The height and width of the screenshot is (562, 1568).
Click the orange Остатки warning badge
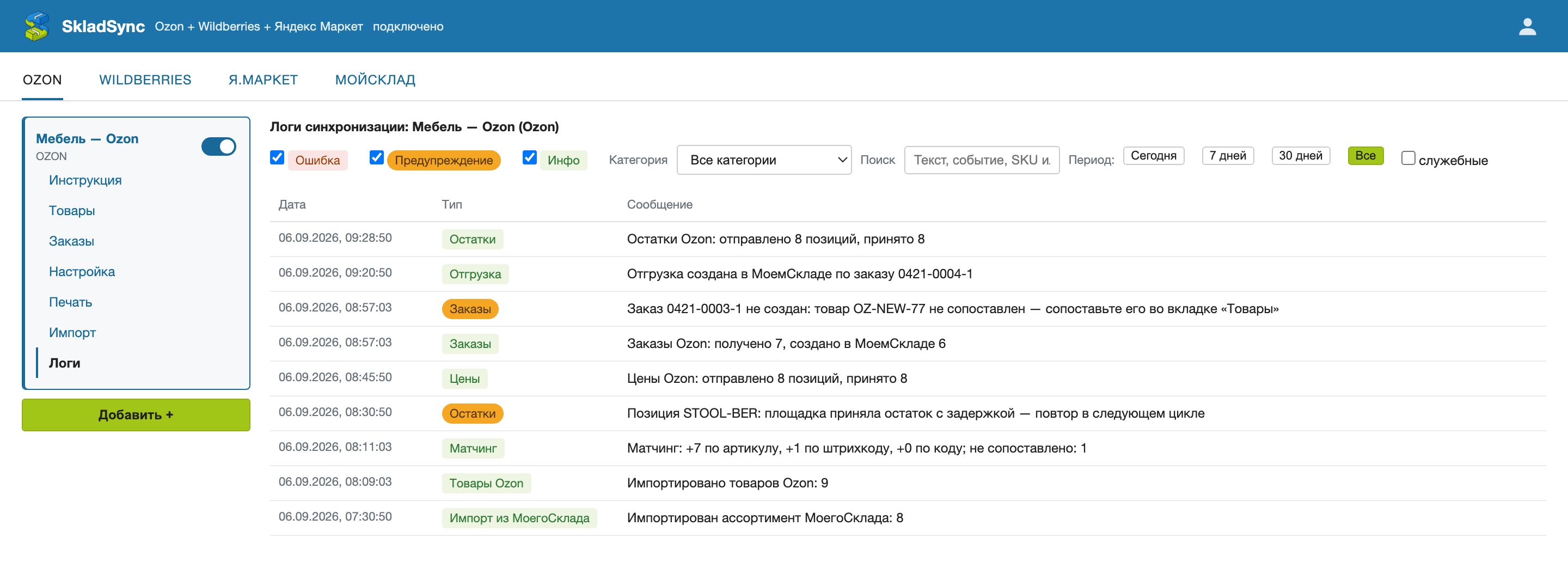click(x=473, y=413)
